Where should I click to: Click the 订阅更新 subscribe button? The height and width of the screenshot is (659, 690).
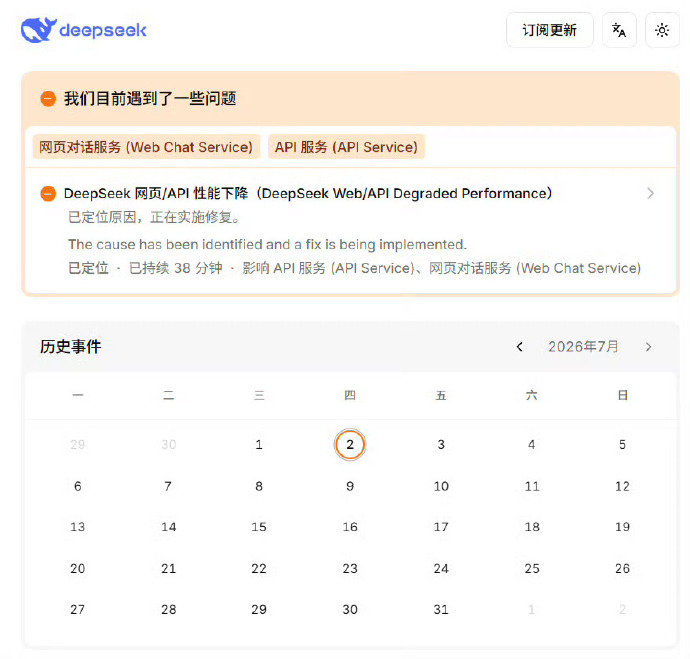pos(549,30)
